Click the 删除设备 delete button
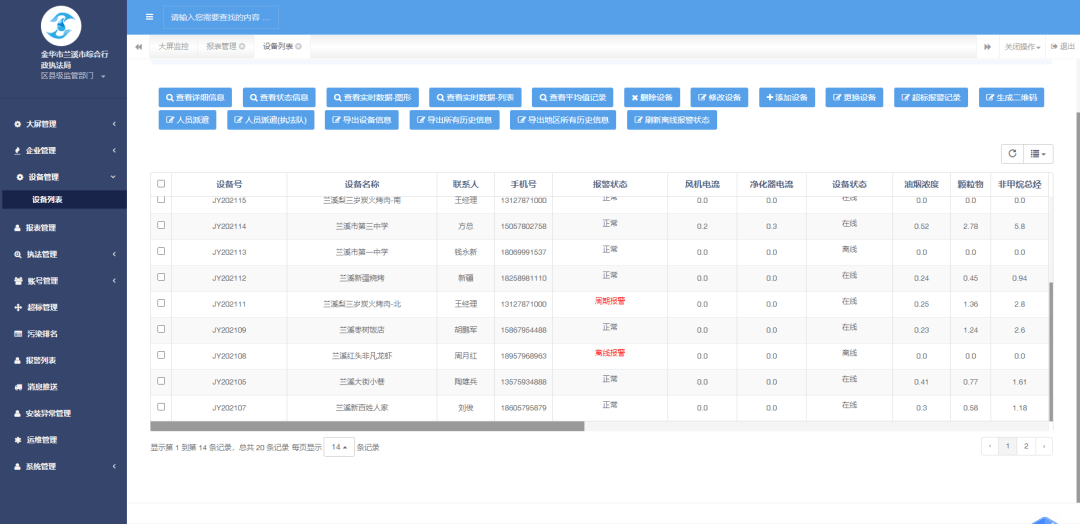1080x524 pixels. [652, 97]
